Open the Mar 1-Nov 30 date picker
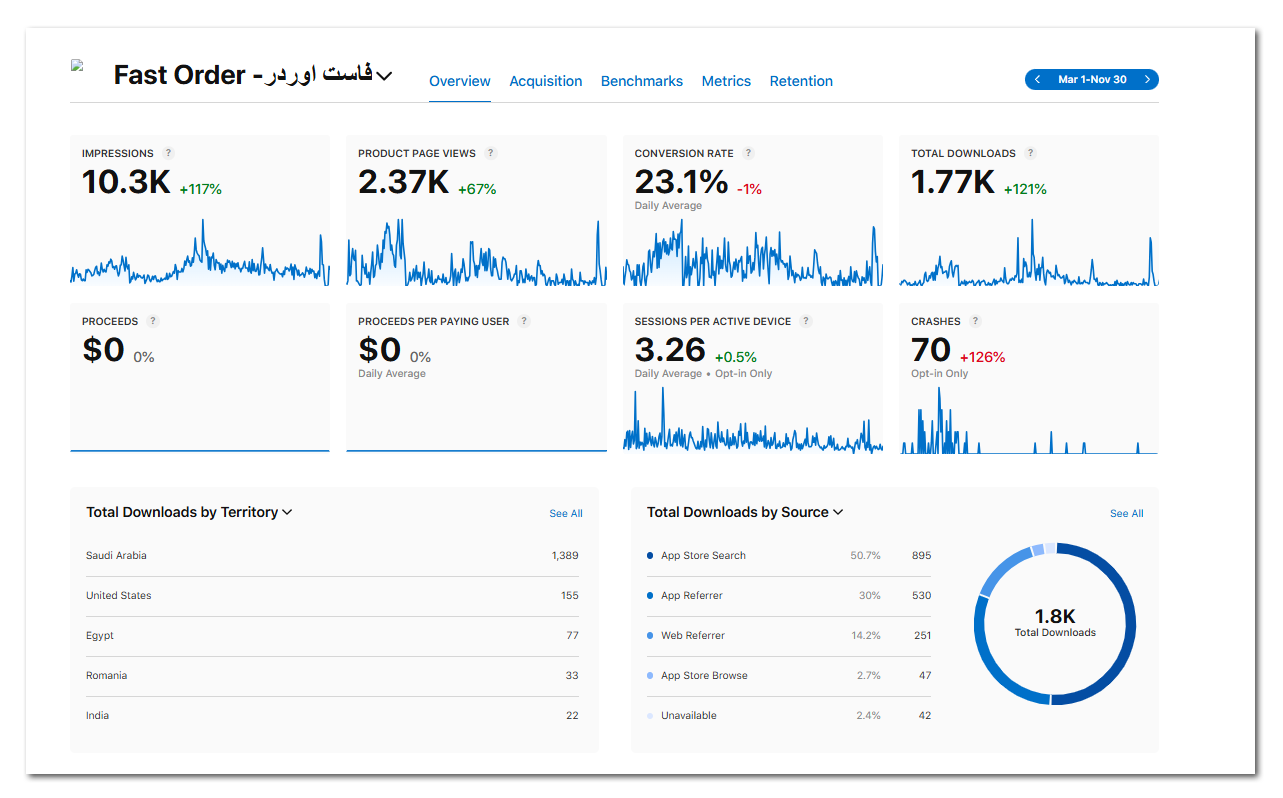This screenshot has height=798, width=1283. coord(1092,79)
